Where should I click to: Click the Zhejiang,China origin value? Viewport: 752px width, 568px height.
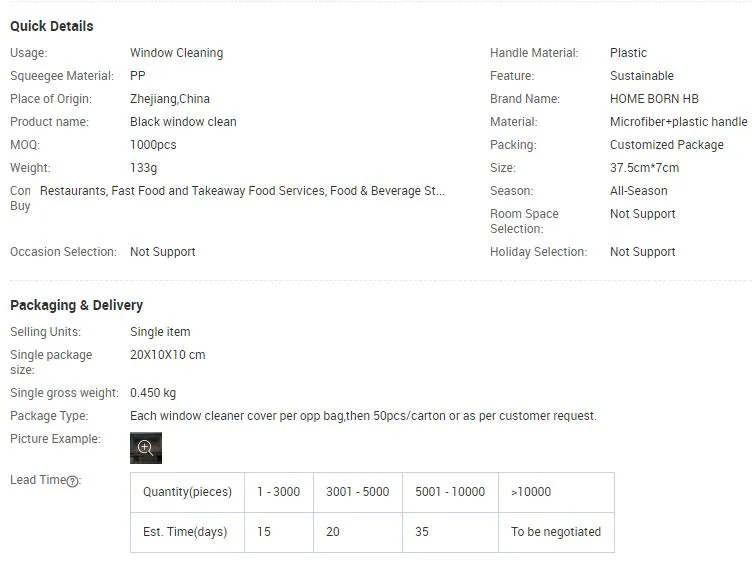(170, 99)
